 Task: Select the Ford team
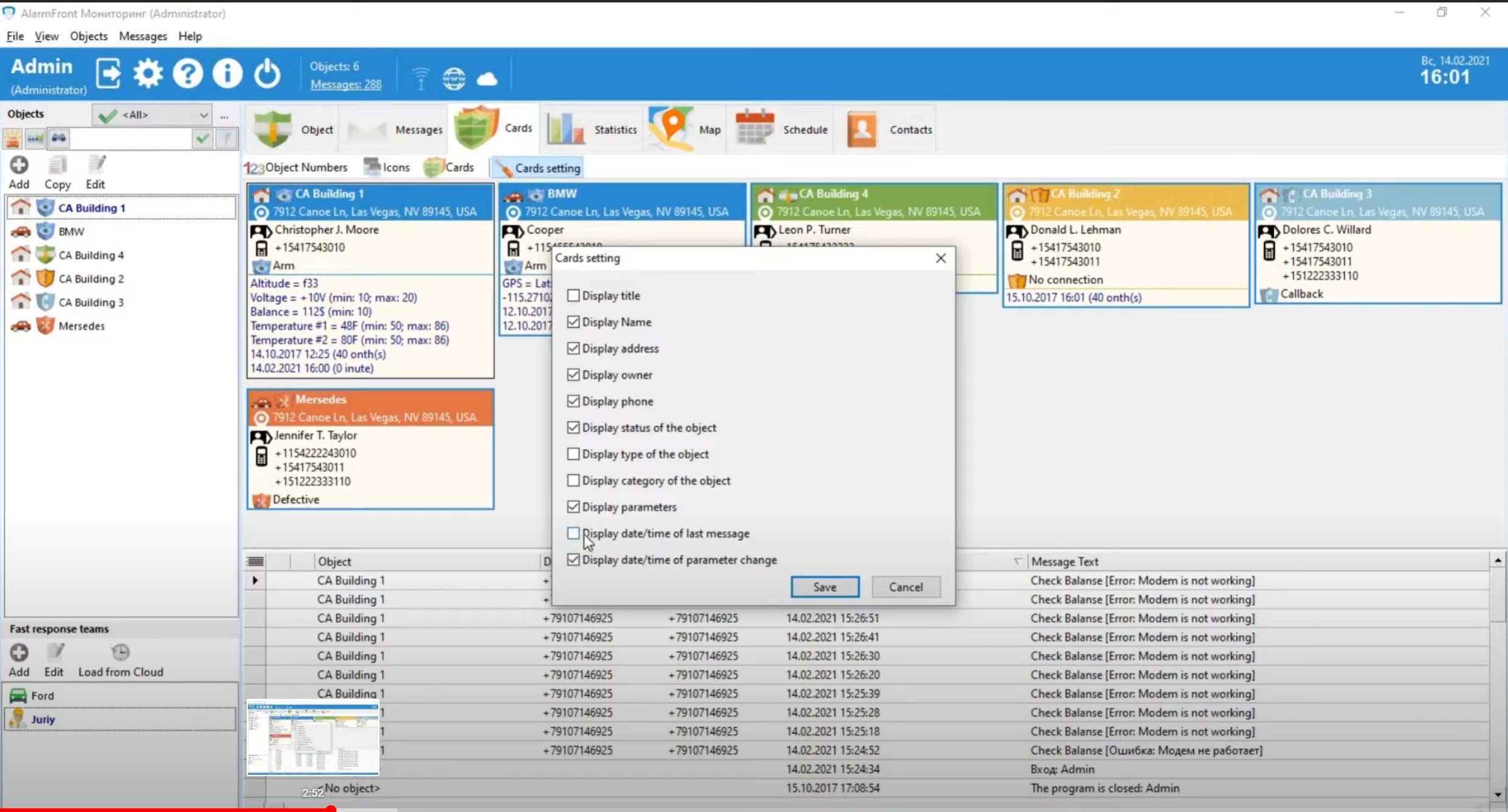click(x=121, y=695)
